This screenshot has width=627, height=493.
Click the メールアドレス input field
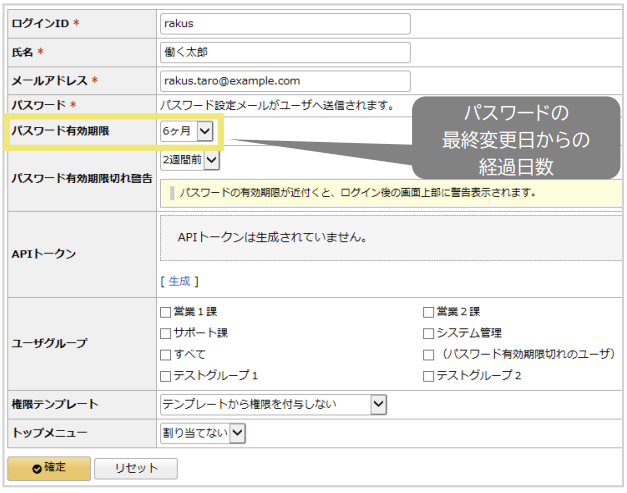[x=285, y=81]
